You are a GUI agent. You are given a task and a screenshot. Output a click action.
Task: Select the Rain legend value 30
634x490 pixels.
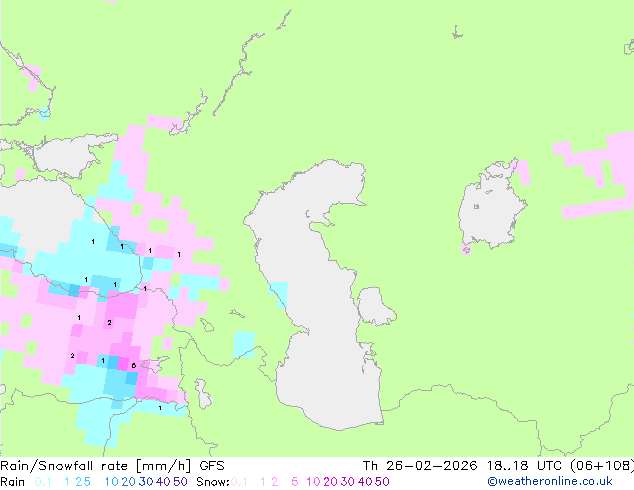coord(146,482)
